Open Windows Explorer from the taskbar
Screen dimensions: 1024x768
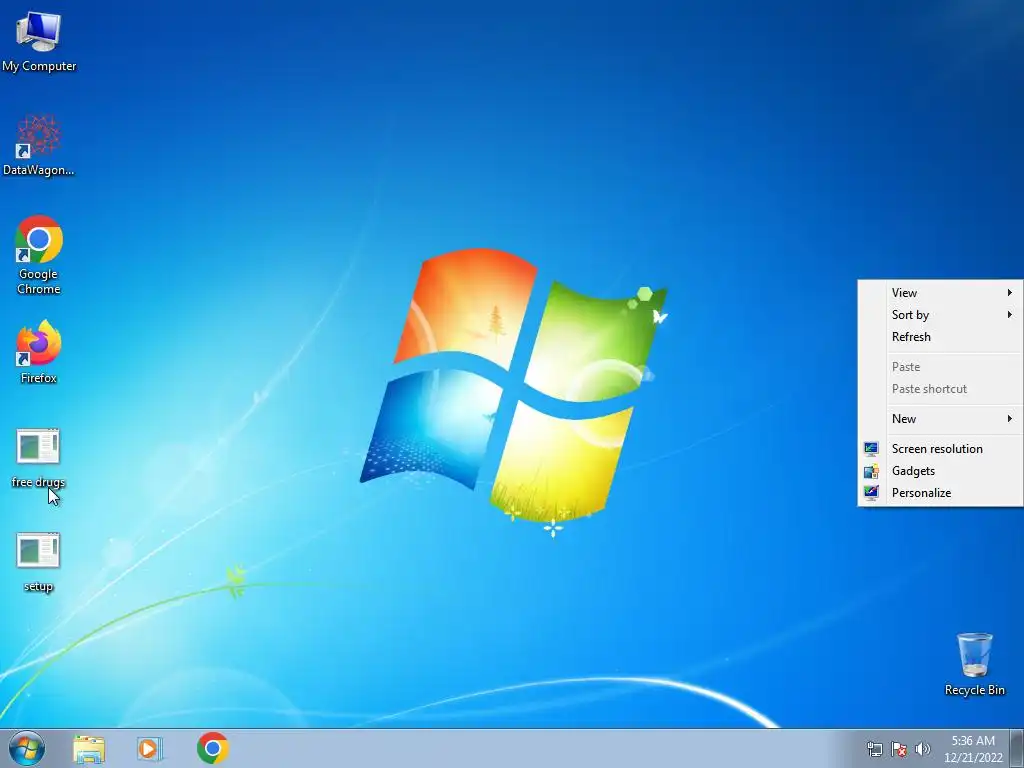pyautogui.click(x=89, y=749)
